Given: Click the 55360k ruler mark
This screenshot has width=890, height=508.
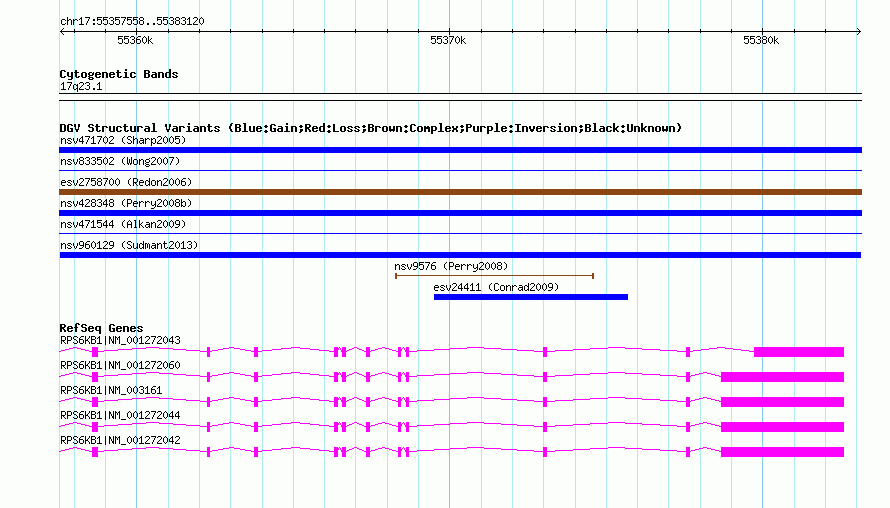Looking at the screenshot, I should (135, 40).
